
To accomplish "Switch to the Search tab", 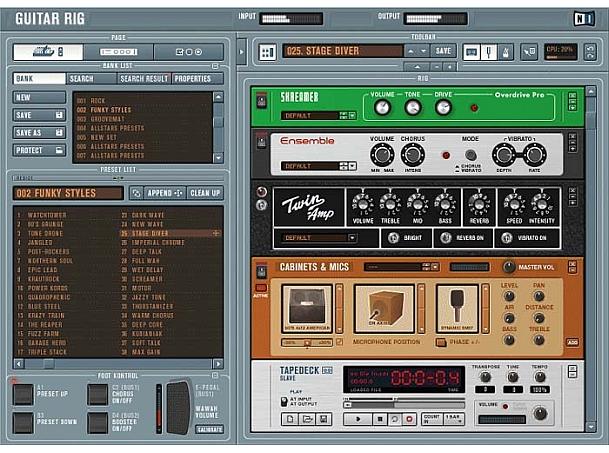I will click(91, 78).
